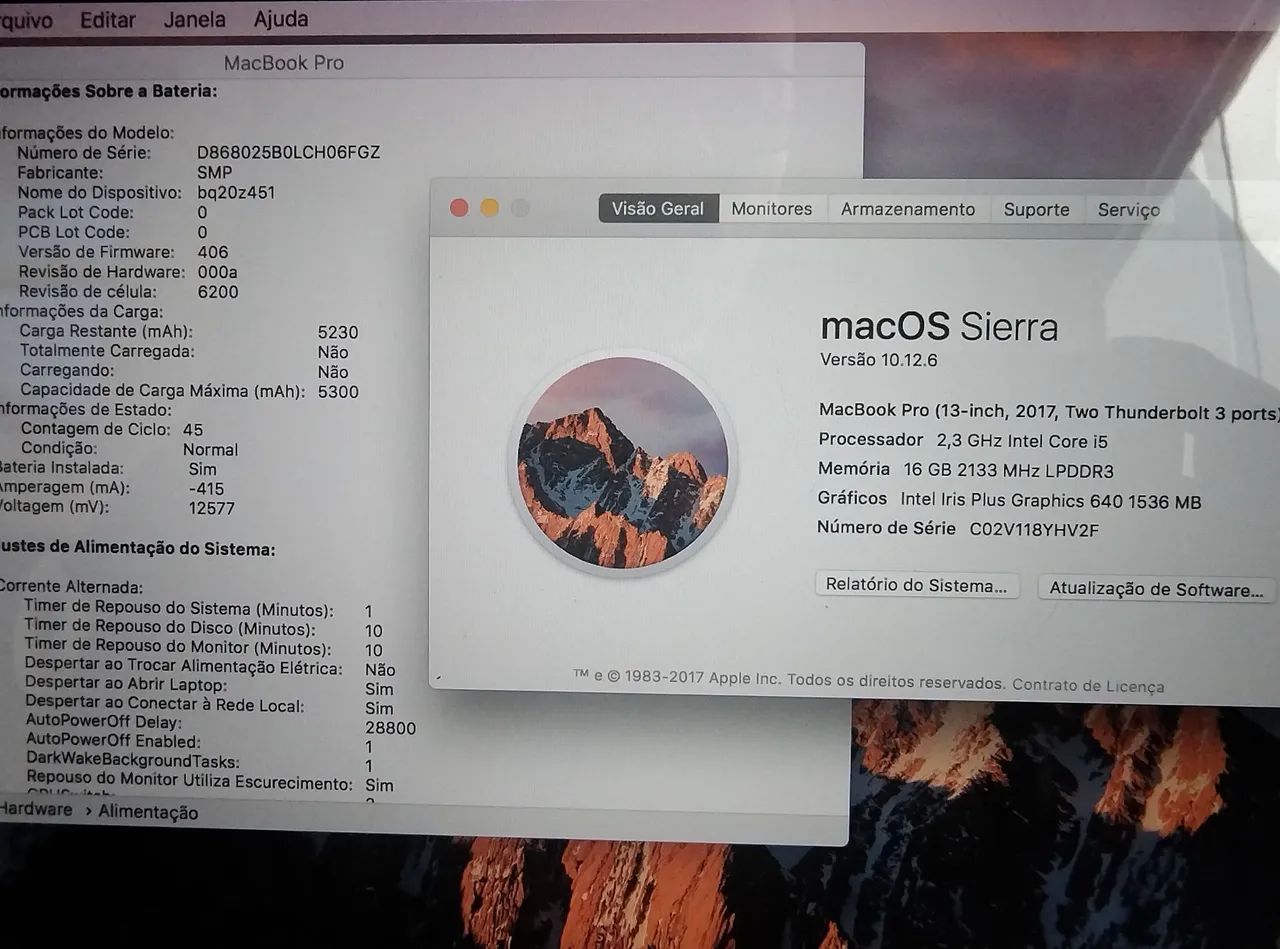Click the Capacidade de Carga Máxima value 5300
The image size is (1280, 949).
click(x=338, y=391)
